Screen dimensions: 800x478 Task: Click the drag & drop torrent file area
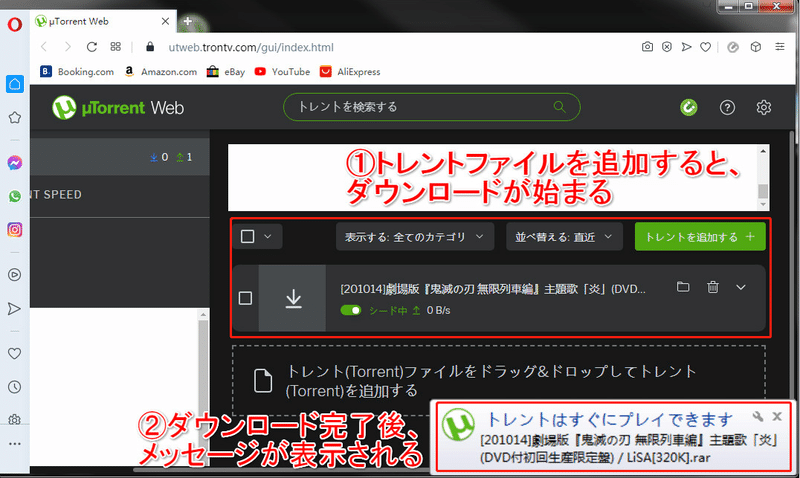498,381
